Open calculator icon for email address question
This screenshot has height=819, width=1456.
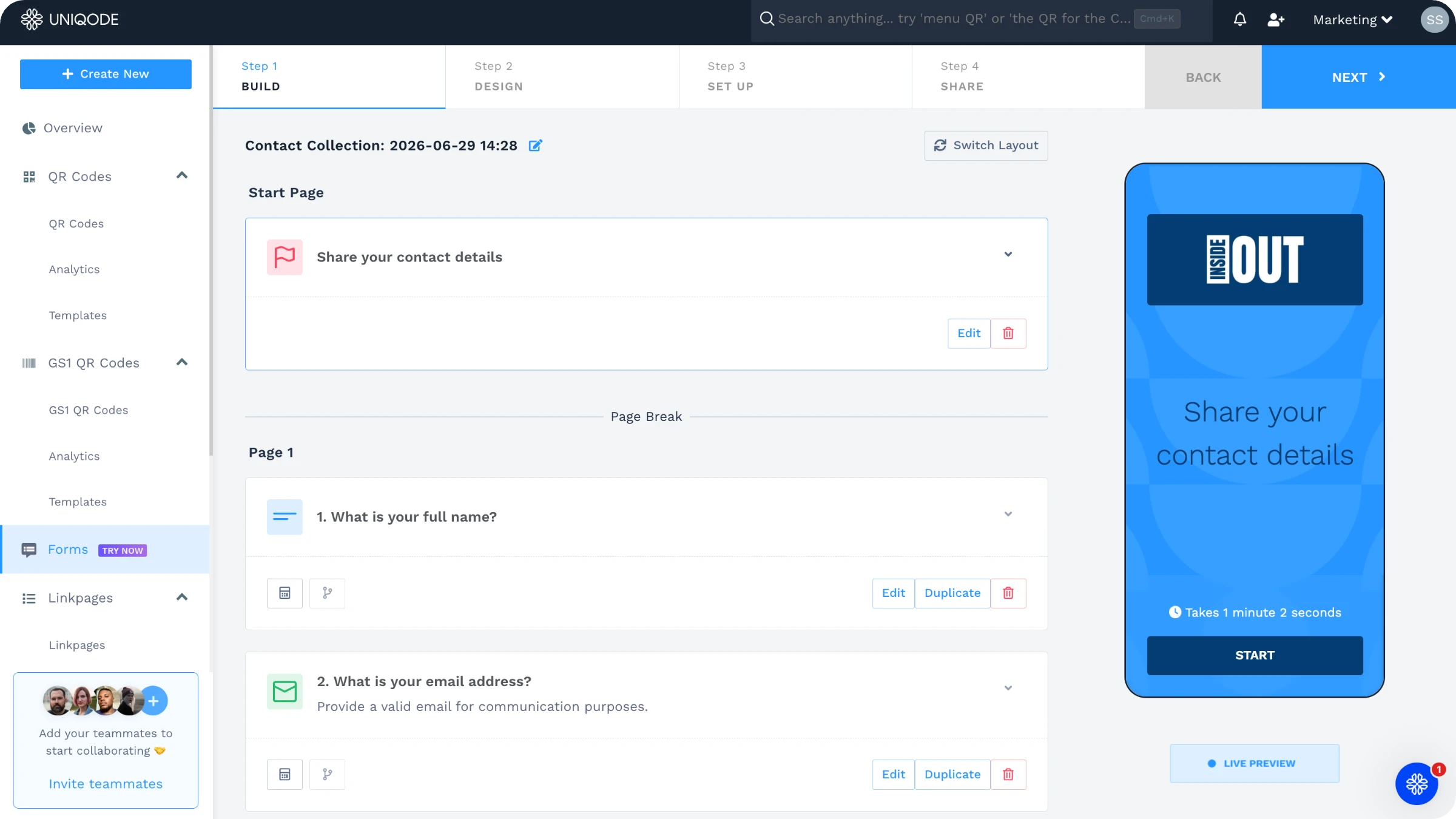click(x=285, y=774)
